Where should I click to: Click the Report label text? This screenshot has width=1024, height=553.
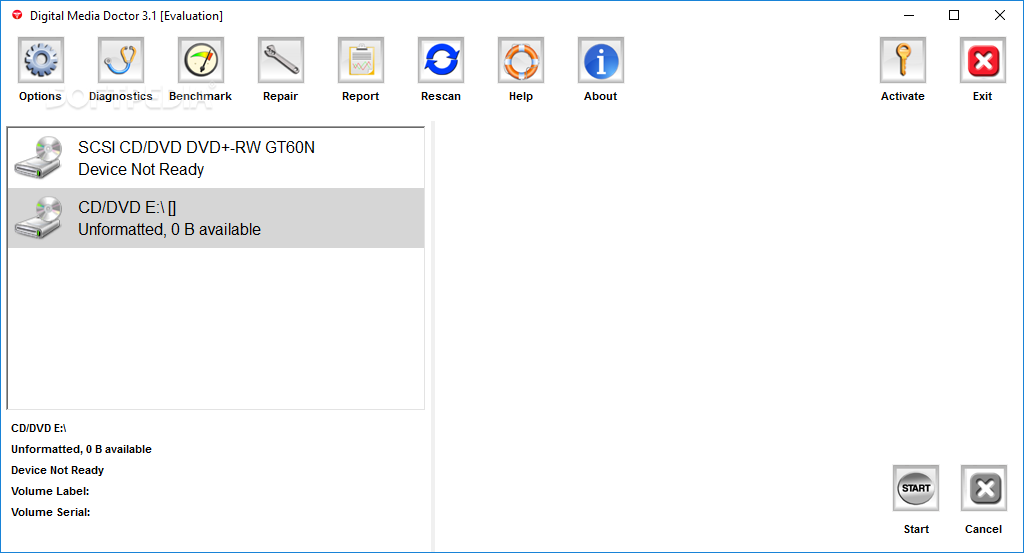(360, 96)
